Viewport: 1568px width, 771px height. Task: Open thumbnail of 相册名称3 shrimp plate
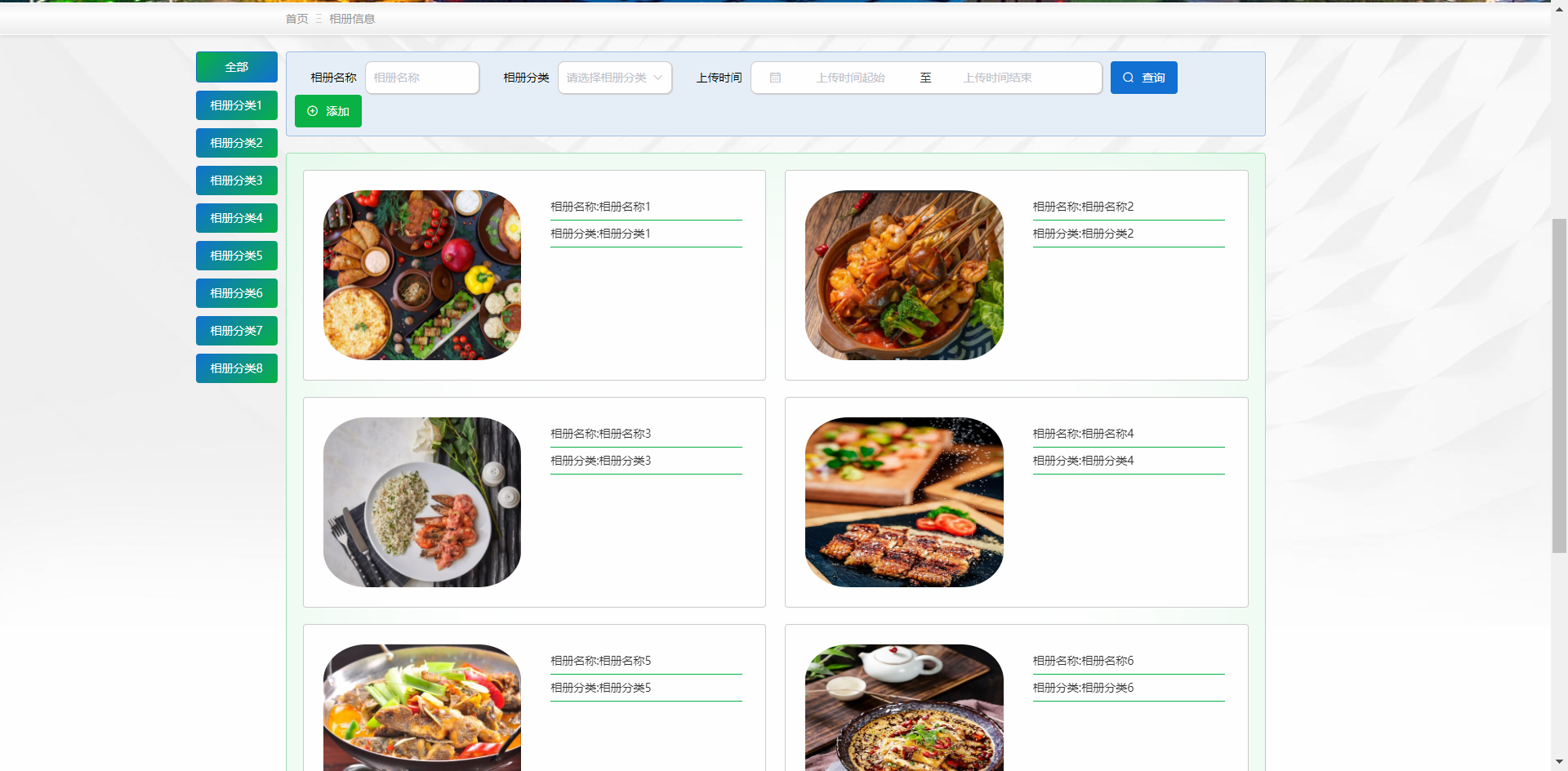[x=422, y=502]
